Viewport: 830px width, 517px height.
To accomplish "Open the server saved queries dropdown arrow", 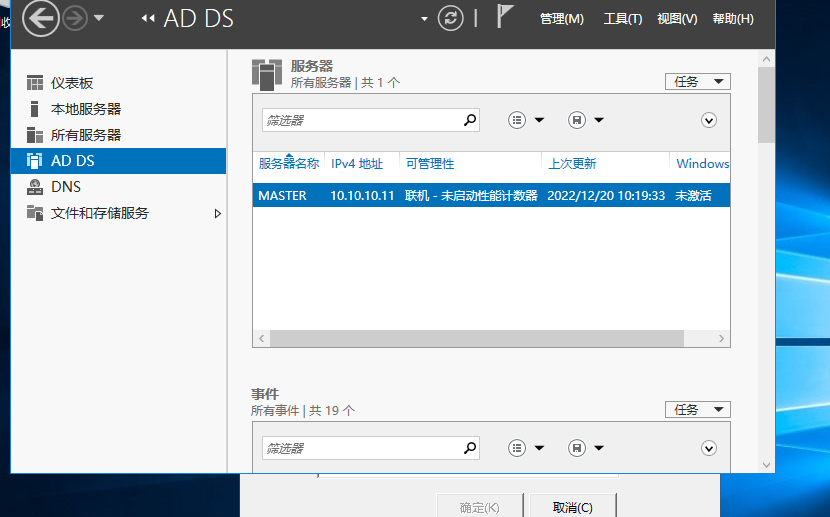I will click(x=599, y=120).
